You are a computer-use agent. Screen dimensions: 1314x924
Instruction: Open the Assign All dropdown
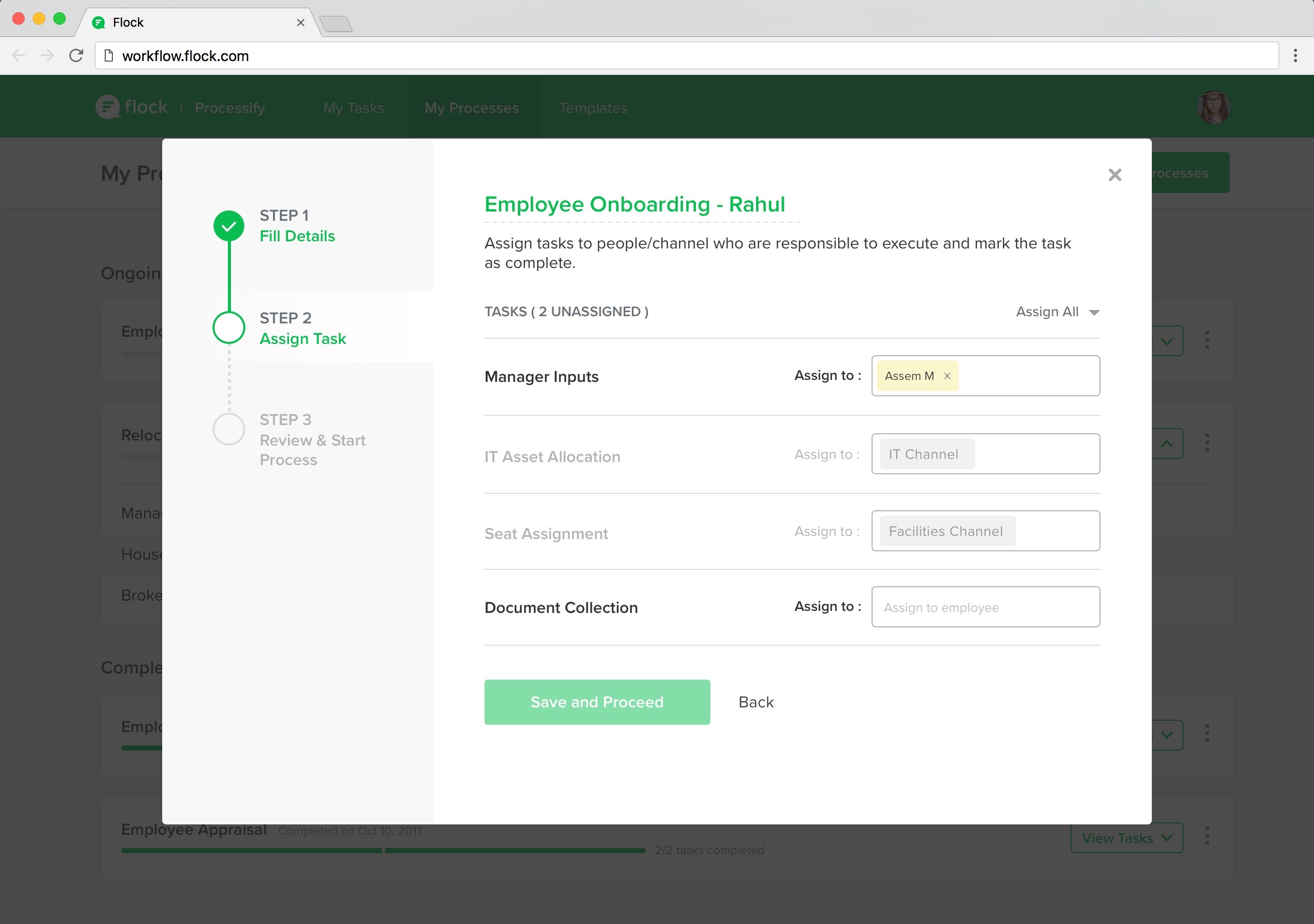[1057, 312]
